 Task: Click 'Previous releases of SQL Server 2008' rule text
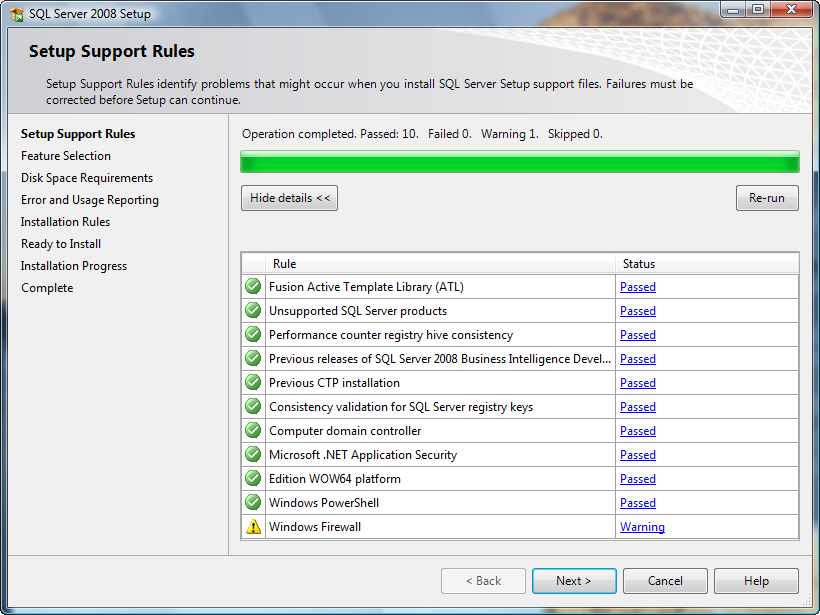tap(440, 359)
